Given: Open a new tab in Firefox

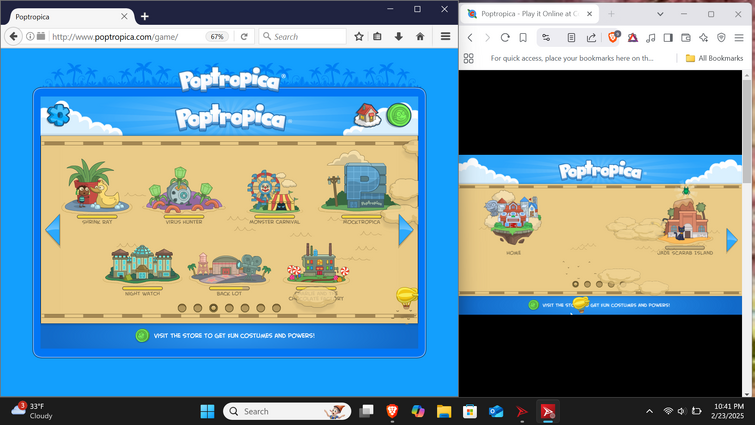Looking at the screenshot, I should [144, 16].
